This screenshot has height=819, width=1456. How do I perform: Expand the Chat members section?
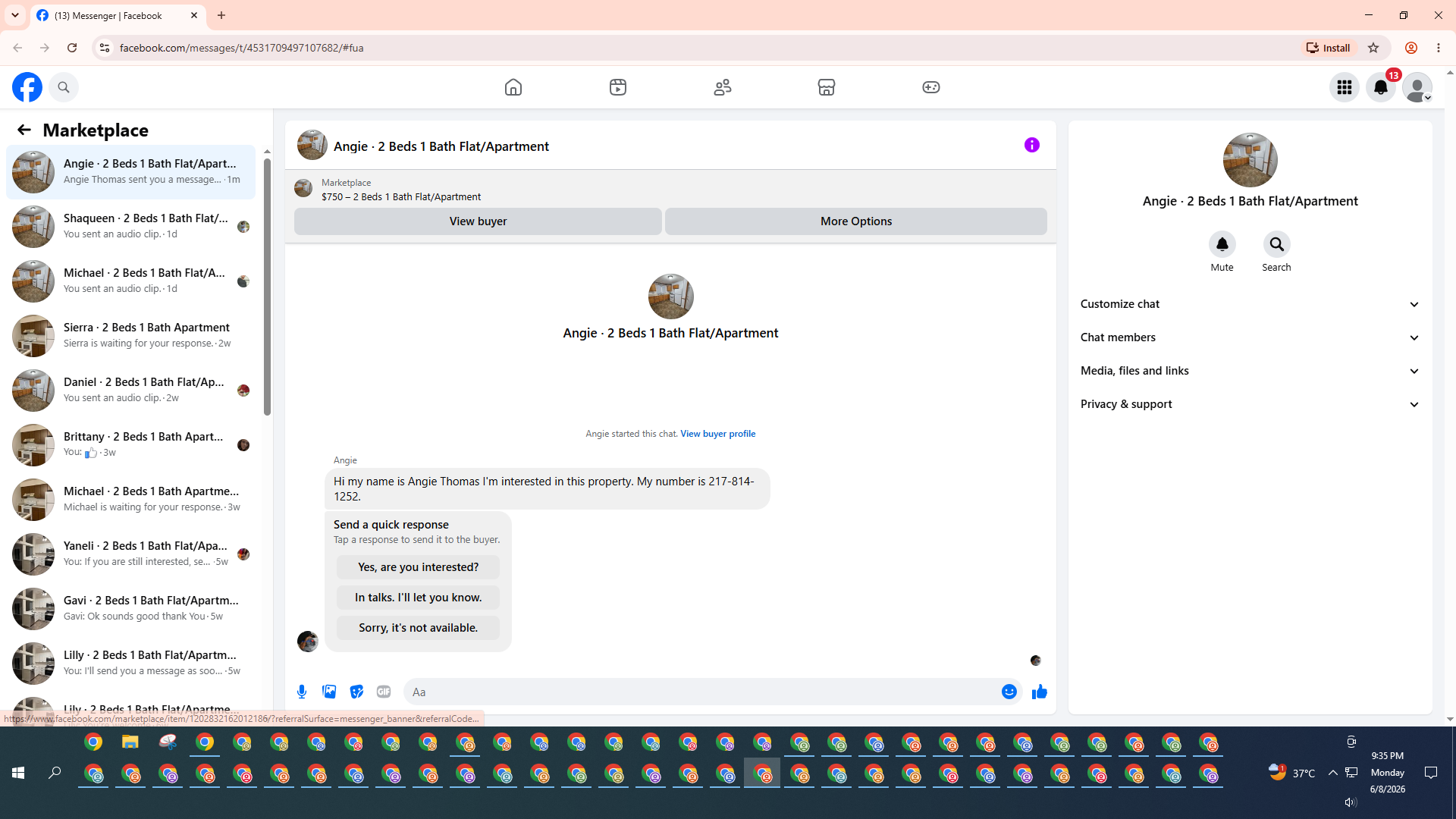tap(1250, 337)
